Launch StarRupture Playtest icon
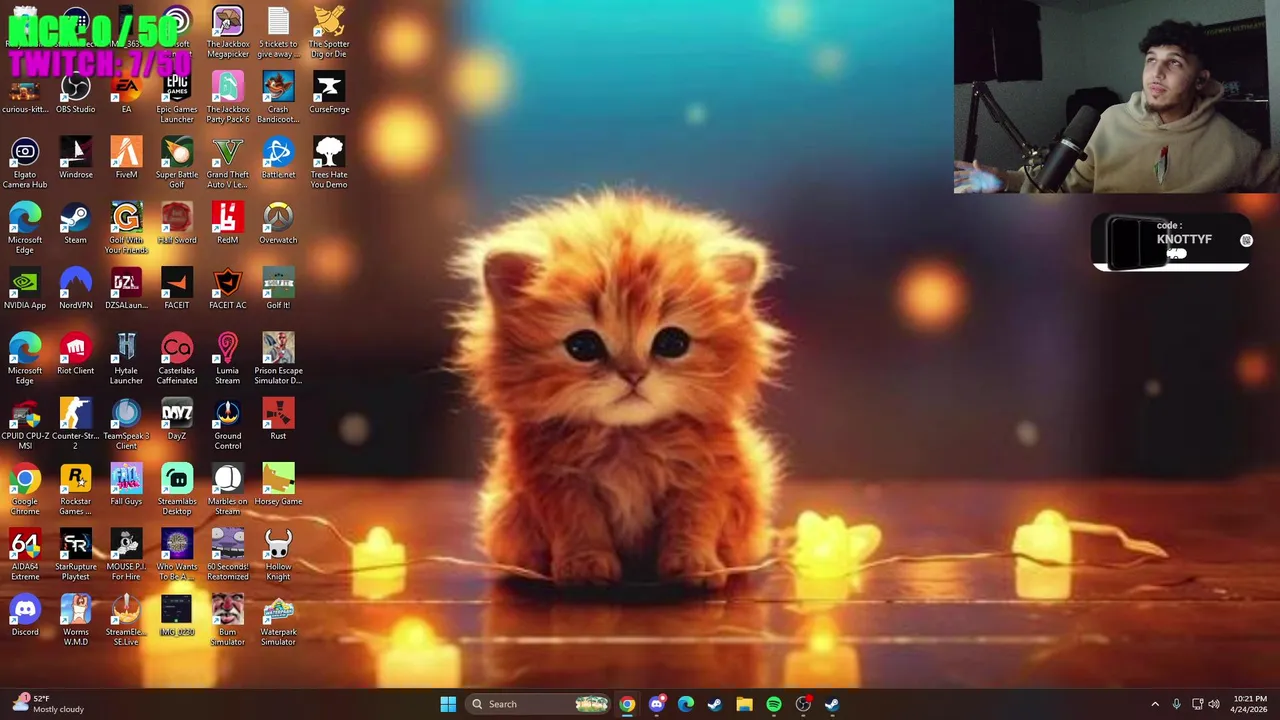 pyautogui.click(x=76, y=555)
